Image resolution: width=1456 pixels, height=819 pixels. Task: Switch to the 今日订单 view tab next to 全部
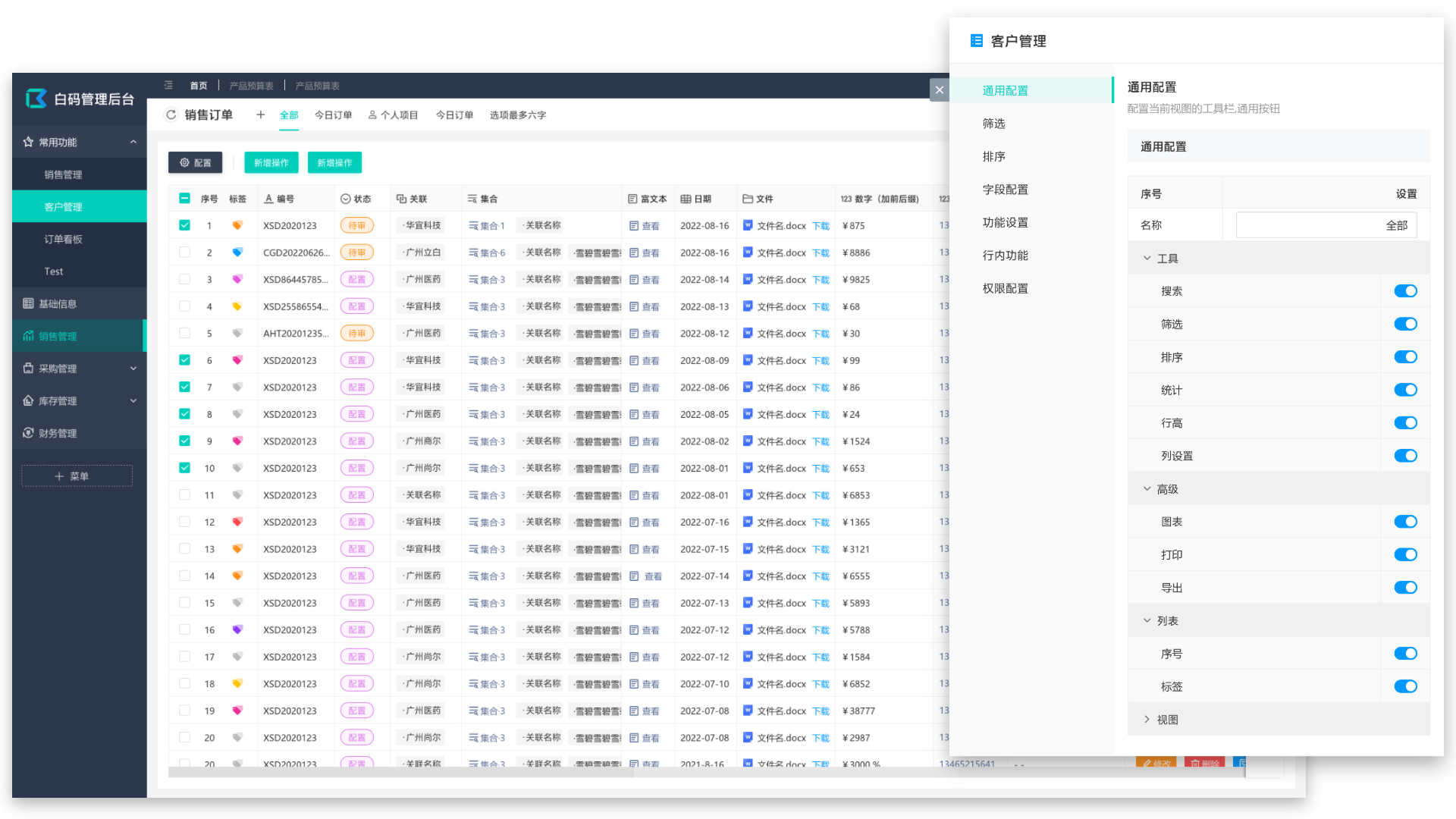[x=333, y=115]
